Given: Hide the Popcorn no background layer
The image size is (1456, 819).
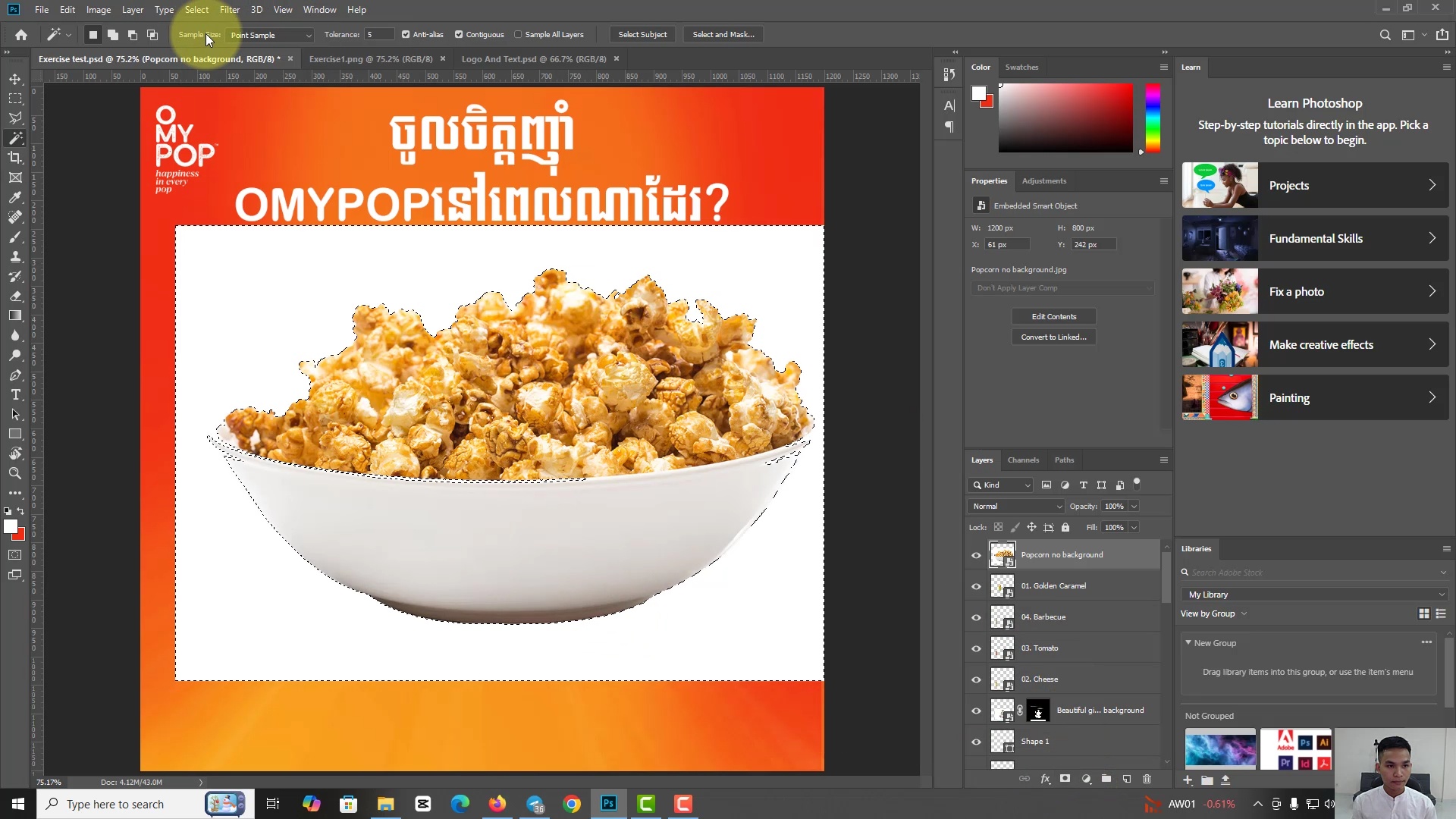Looking at the screenshot, I should pos(976,555).
